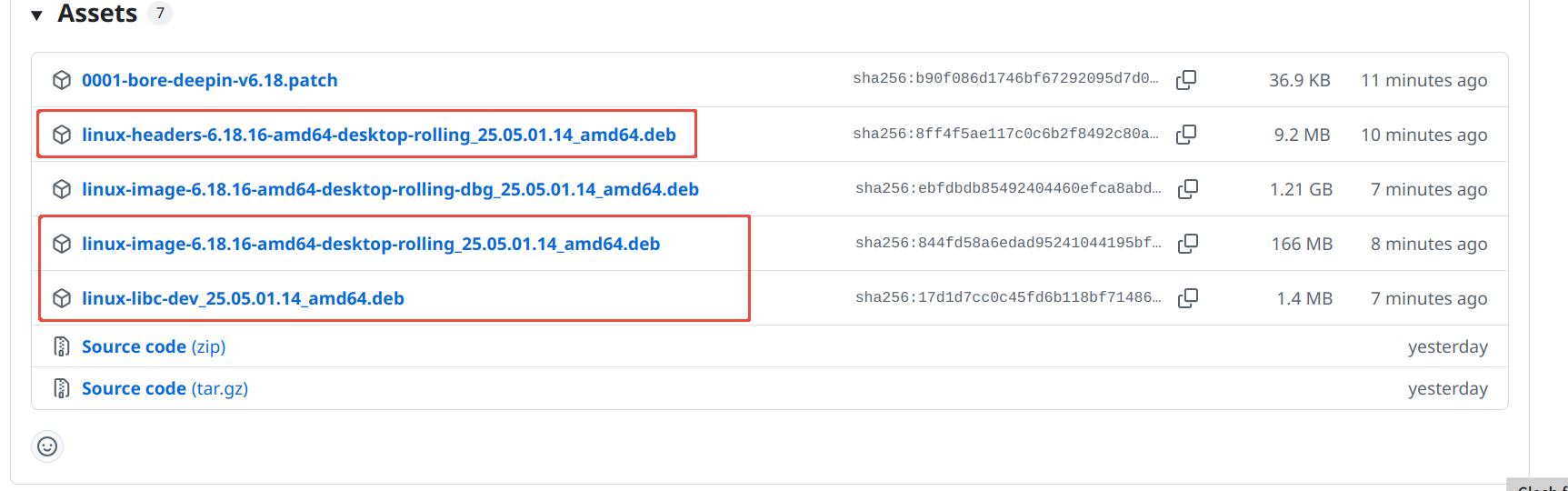Click file icon beside Source code (tar.gz)
Screen dimensions: 1568x491
click(x=62, y=388)
